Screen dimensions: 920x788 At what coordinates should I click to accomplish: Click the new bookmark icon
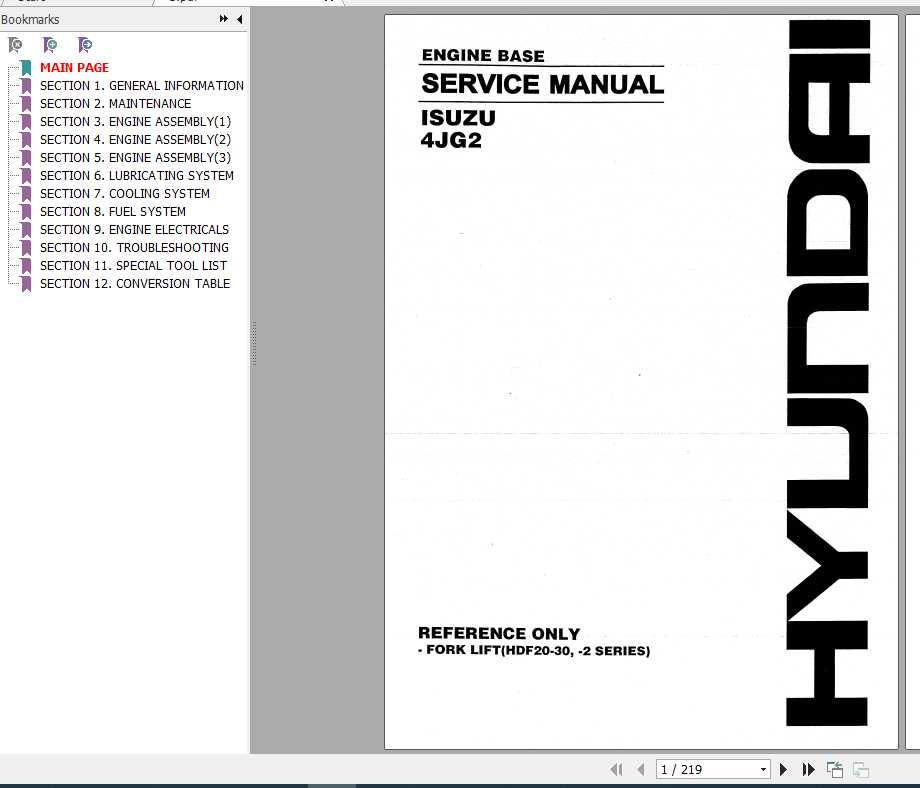click(x=50, y=46)
